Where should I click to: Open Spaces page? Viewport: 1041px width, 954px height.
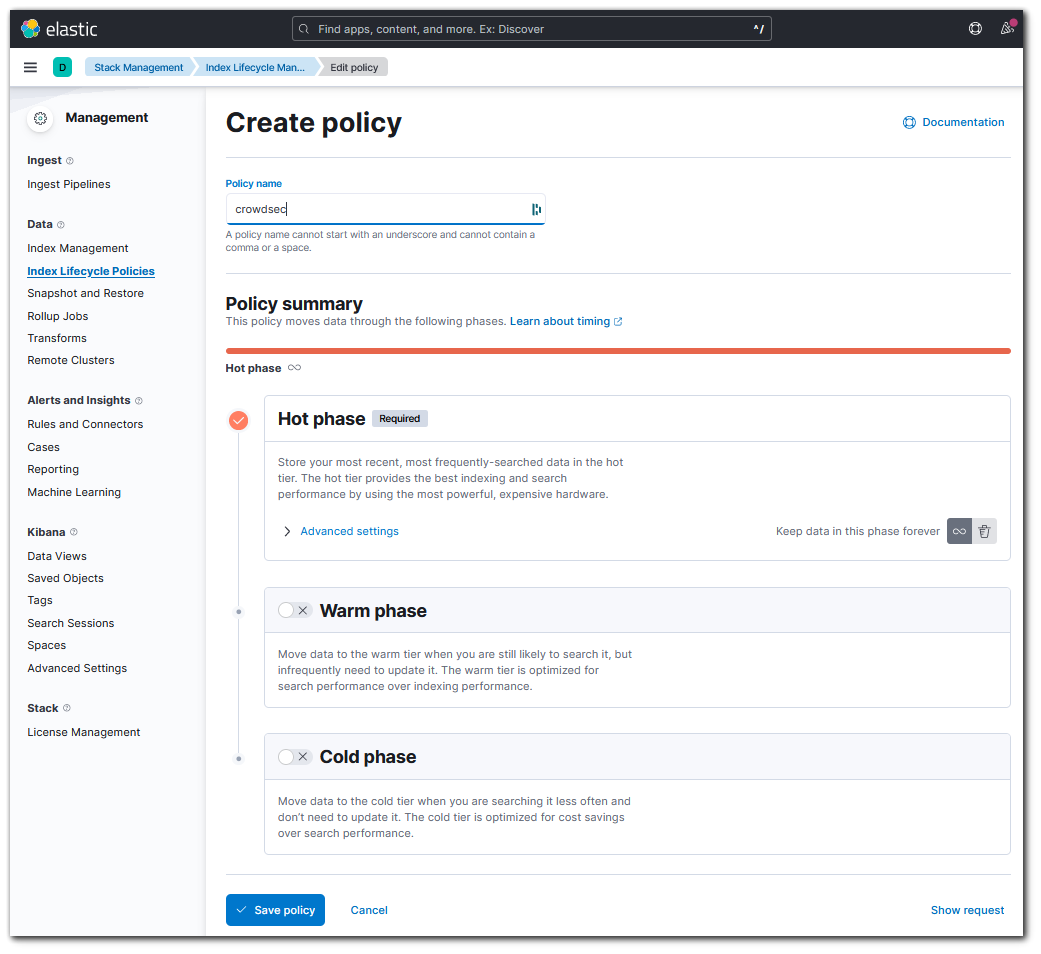pos(46,645)
